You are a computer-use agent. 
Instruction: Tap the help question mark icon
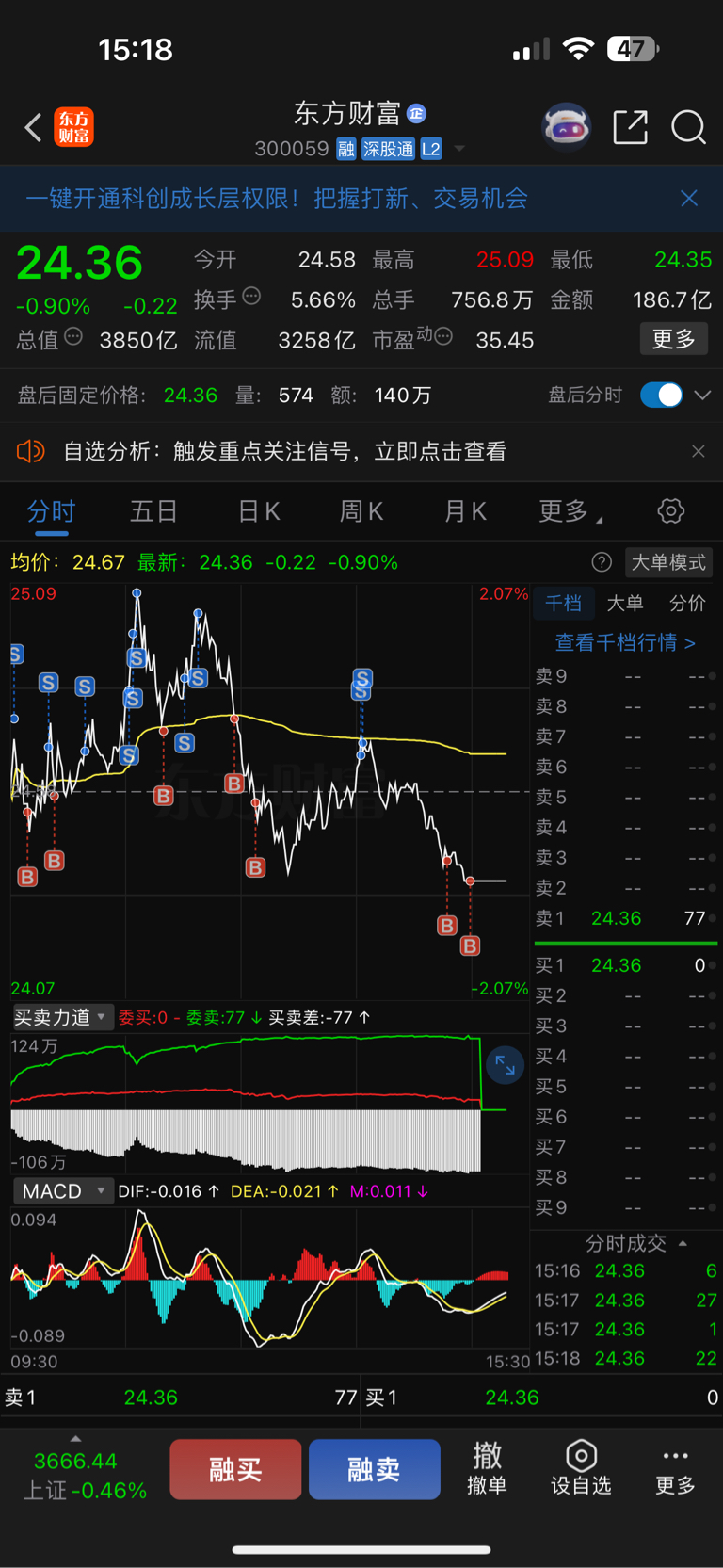[x=602, y=562]
